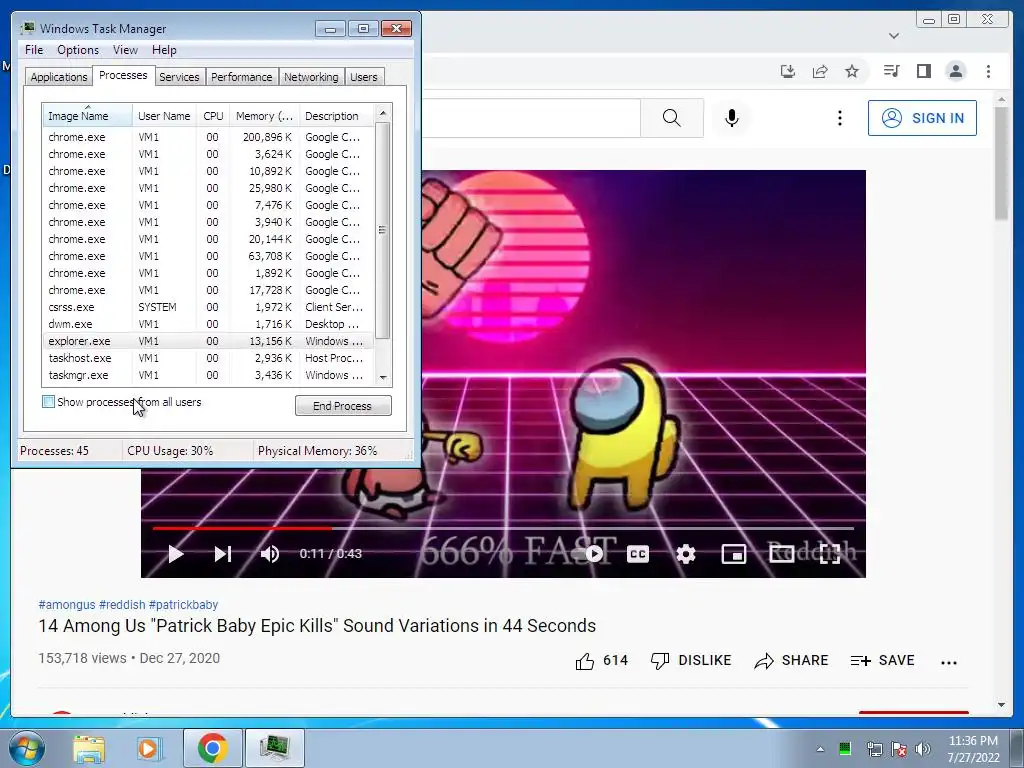Play the YouTube video
Image resolution: width=1024 pixels, height=768 pixels.
click(x=176, y=554)
